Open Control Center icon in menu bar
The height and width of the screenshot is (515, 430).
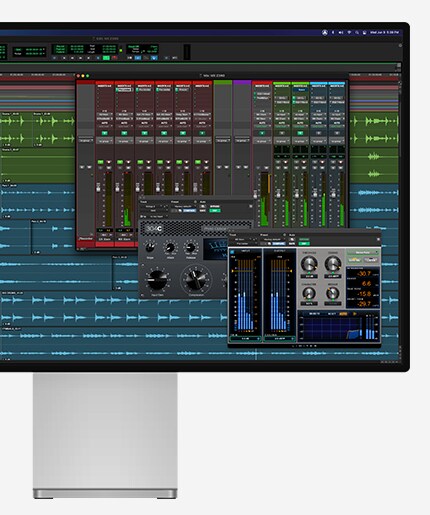click(364, 32)
